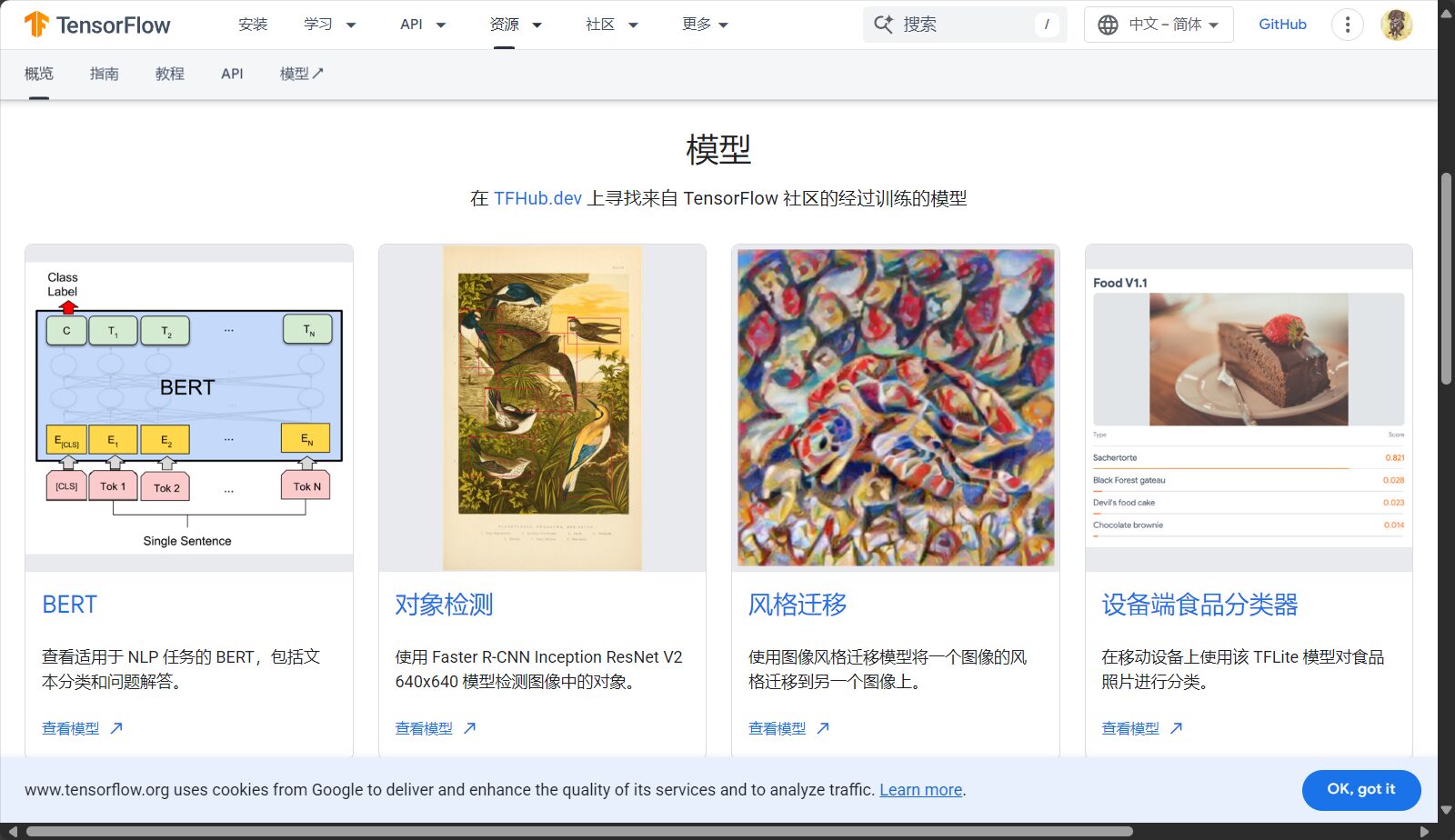The width and height of the screenshot is (1455, 840).
Task: Click the horizontal scrollbar right arrow
Action: pos(1424,831)
